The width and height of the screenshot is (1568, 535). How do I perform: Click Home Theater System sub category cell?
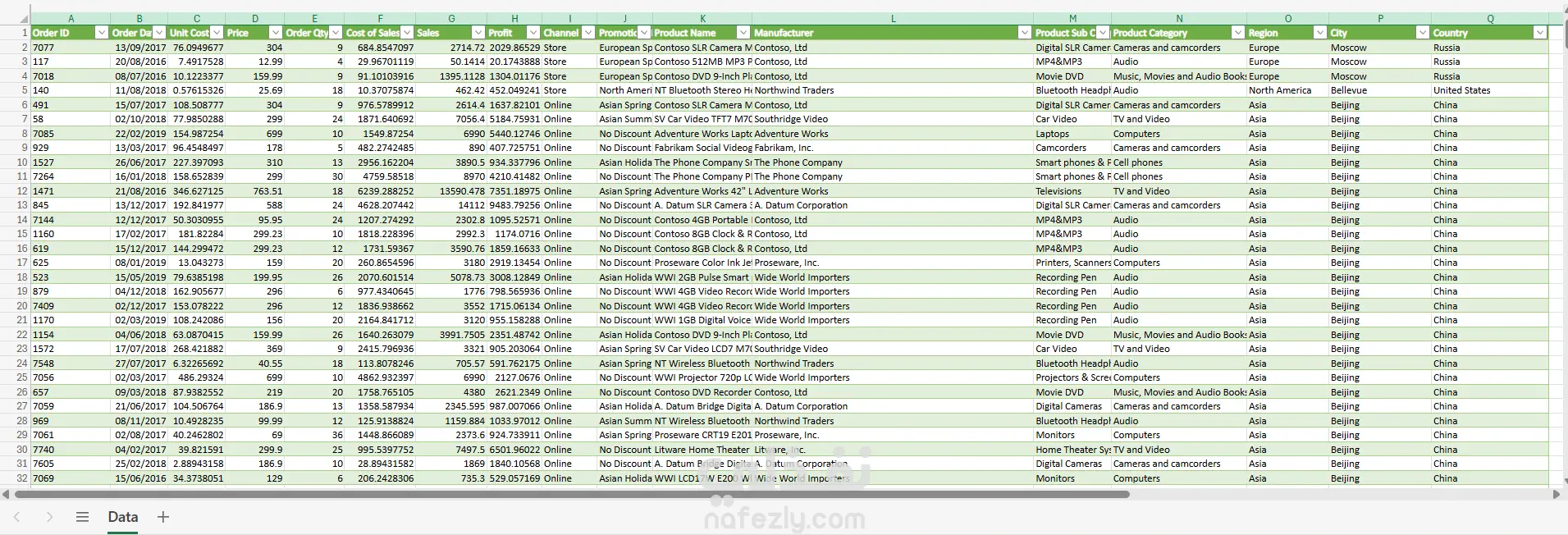pyautogui.click(x=1072, y=450)
